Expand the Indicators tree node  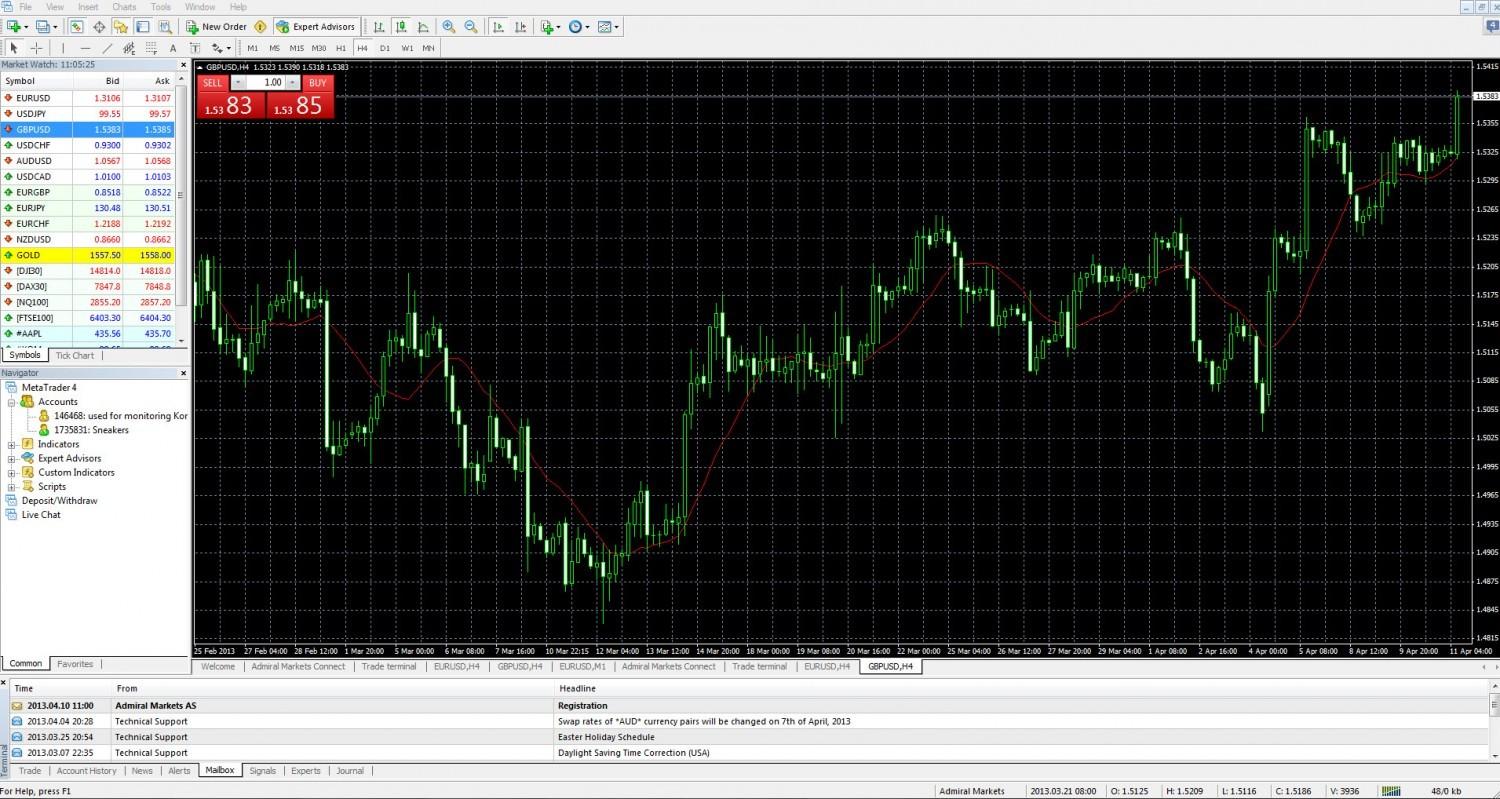click(12, 444)
